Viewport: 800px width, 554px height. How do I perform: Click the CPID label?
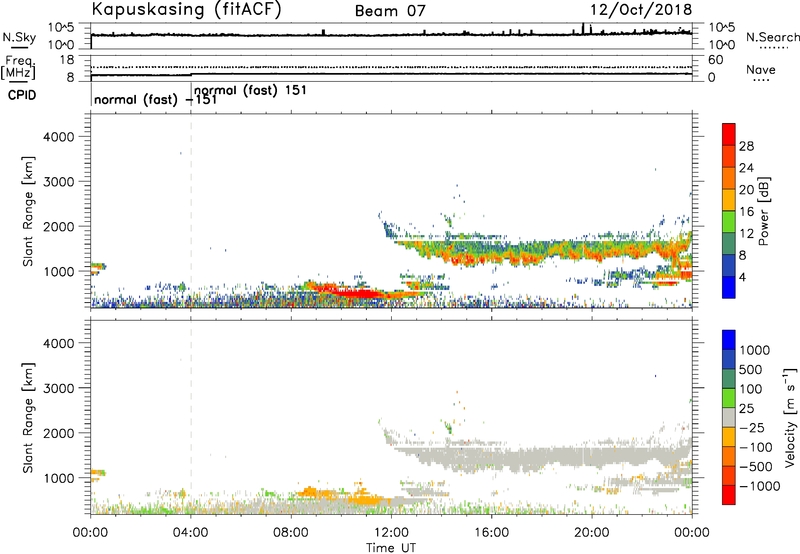[x=22, y=95]
